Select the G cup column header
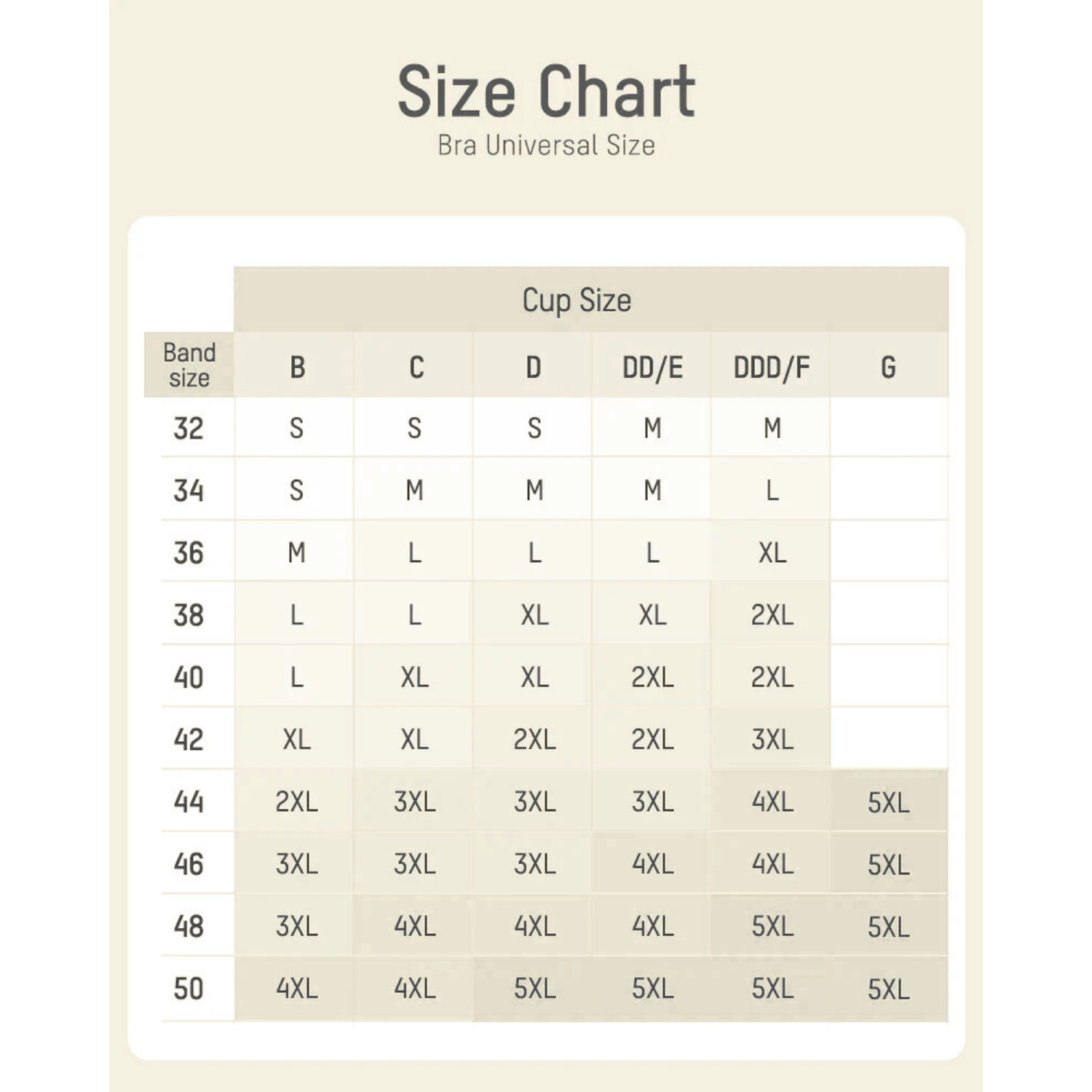 [x=888, y=368]
